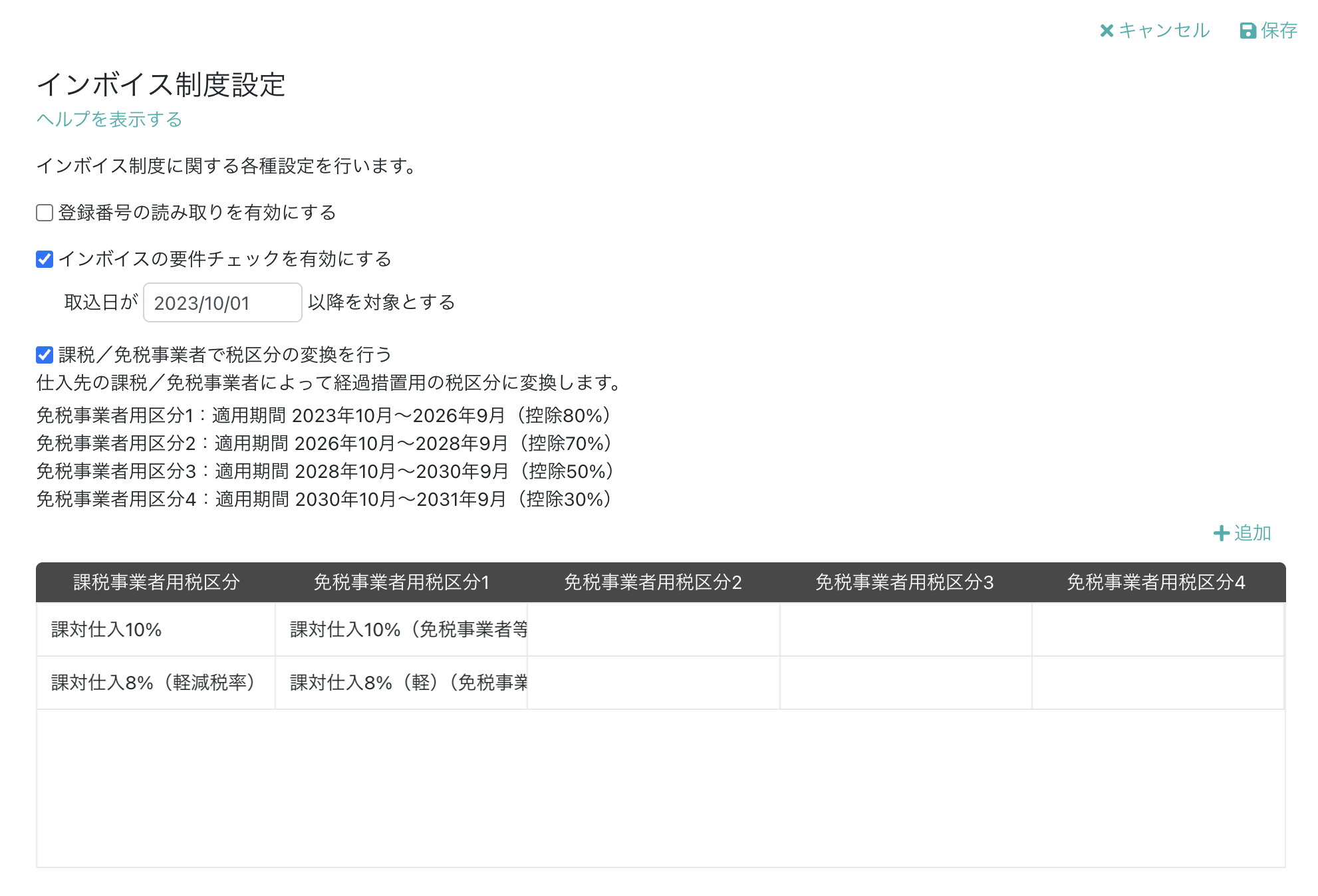Click the 取込日が label
Image resolution: width=1318 pixels, height=896 pixels.
coord(101,302)
